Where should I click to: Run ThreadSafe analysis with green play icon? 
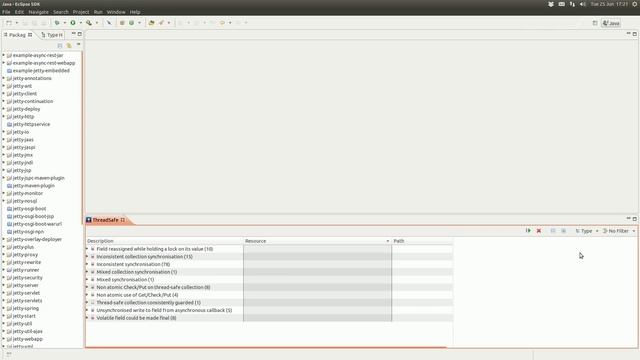[528, 231]
